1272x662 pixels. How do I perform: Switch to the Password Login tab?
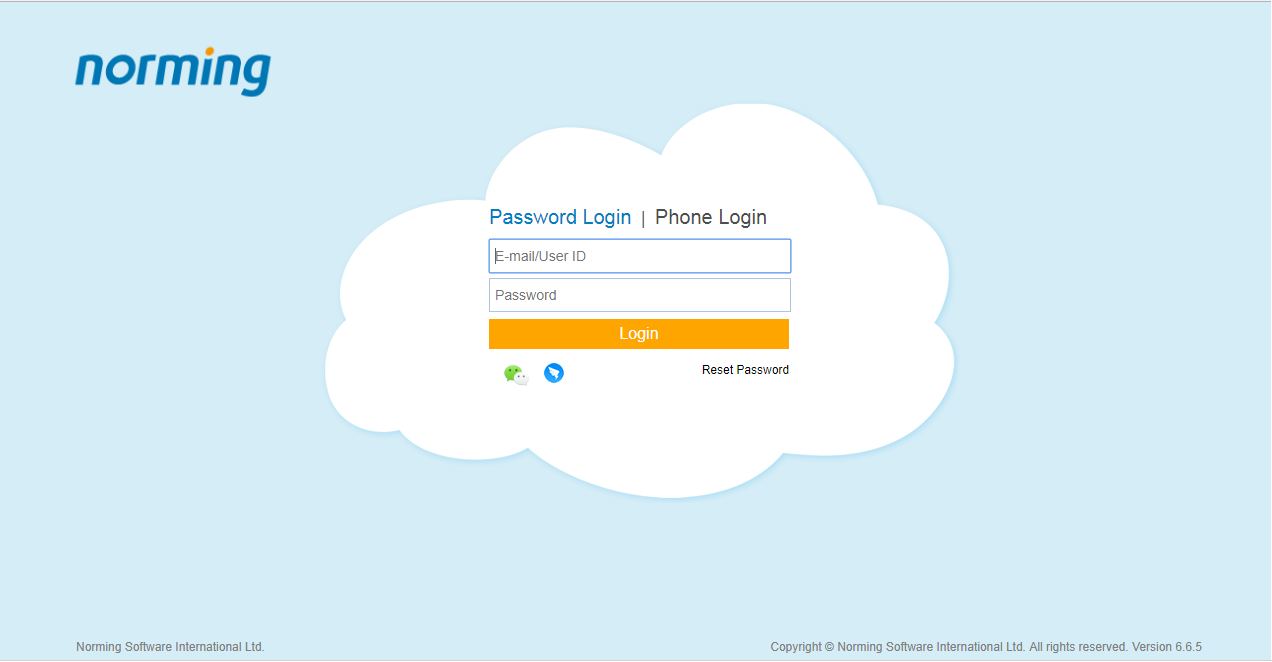pyautogui.click(x=560, y=217)
